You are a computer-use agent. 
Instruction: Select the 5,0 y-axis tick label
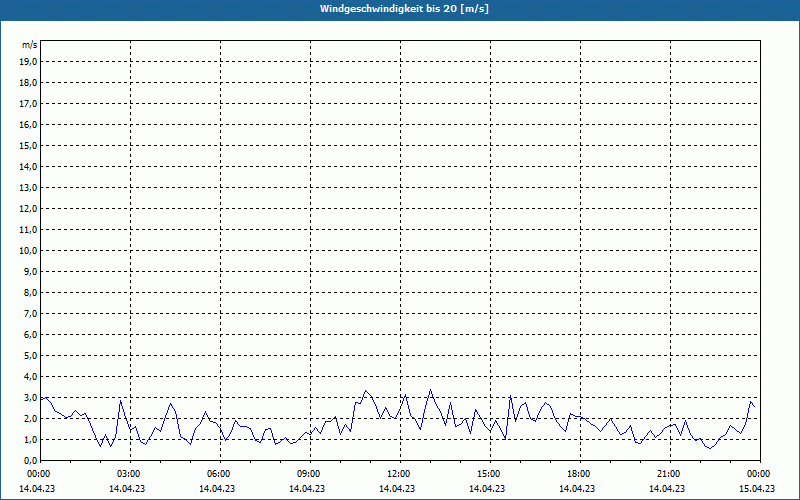(x=30, y=356)
